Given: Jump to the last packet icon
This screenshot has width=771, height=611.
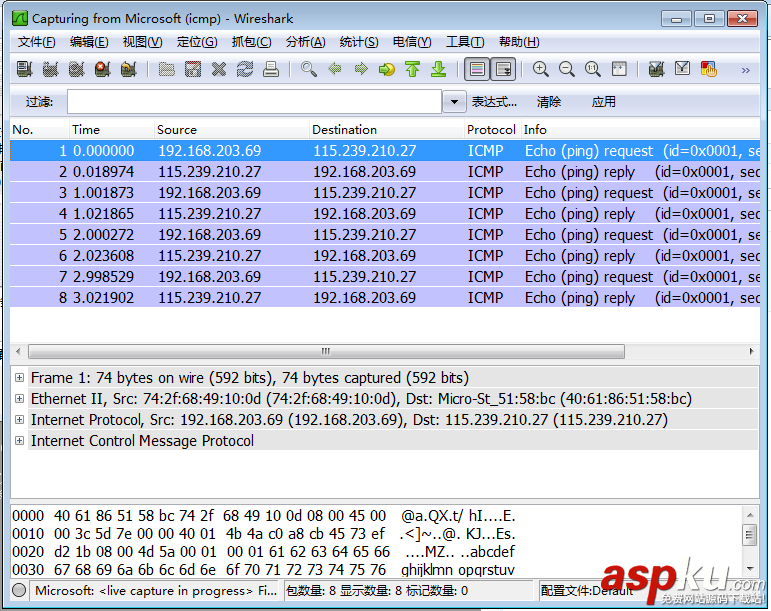Looking at the screenshot, I should [439, 69].
